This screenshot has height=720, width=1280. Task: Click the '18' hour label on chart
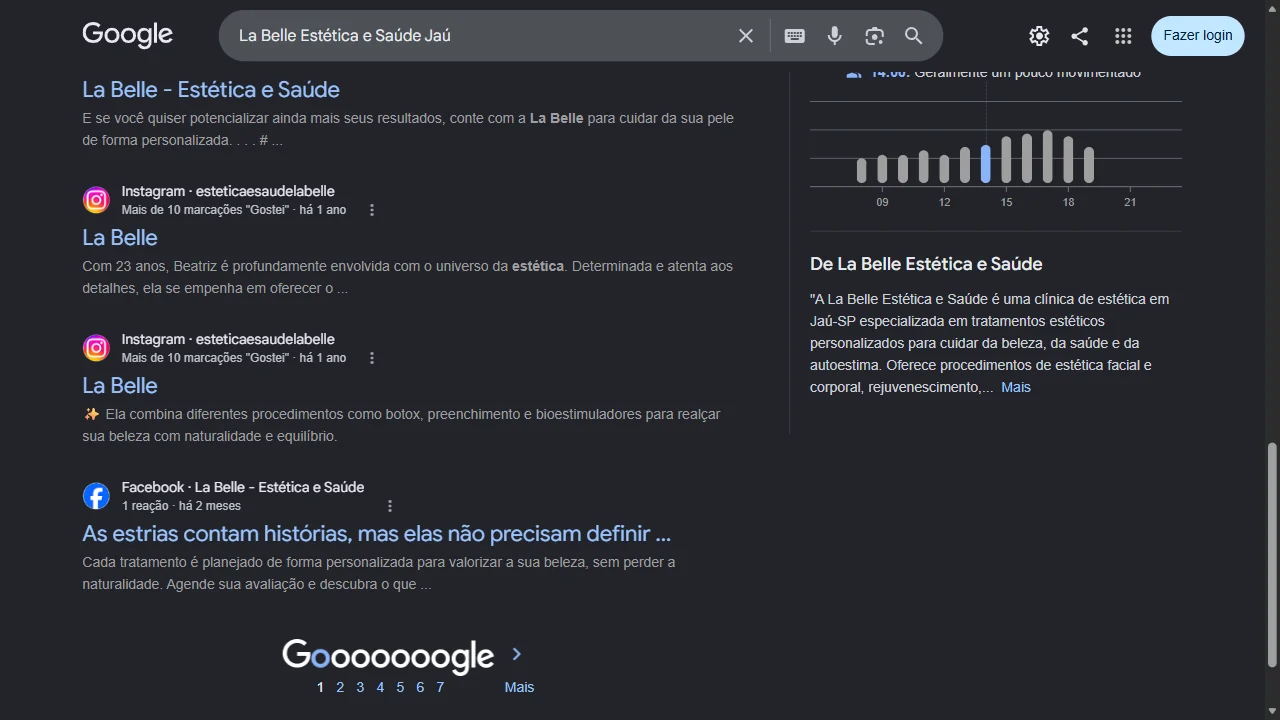click(x=1068, y=202)
